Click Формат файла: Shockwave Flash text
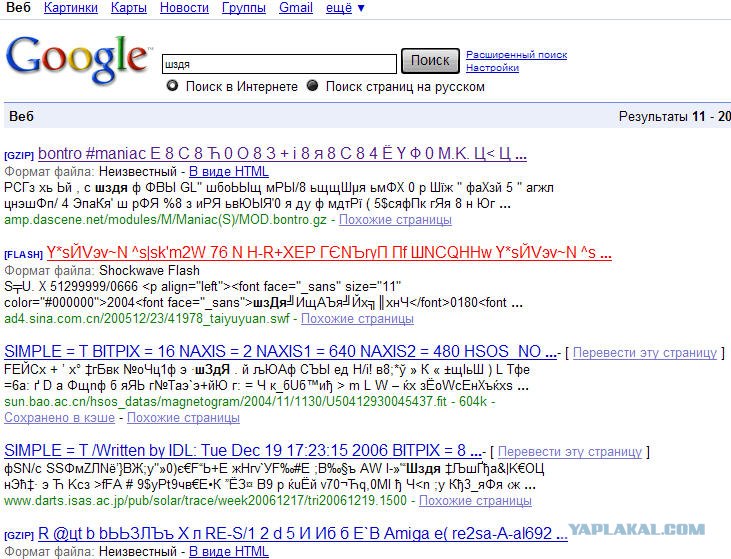731x559 pixels. (x=102, y=270)
